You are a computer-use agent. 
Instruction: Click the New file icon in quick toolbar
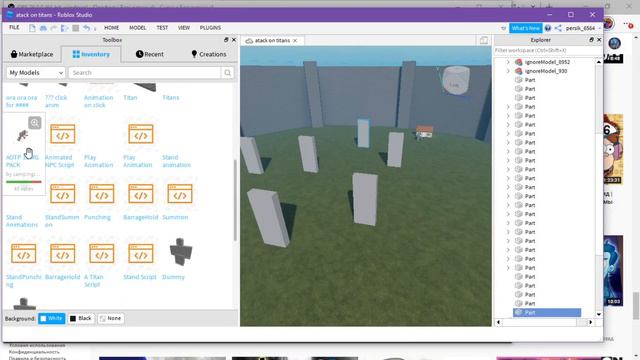click(32, 28)
